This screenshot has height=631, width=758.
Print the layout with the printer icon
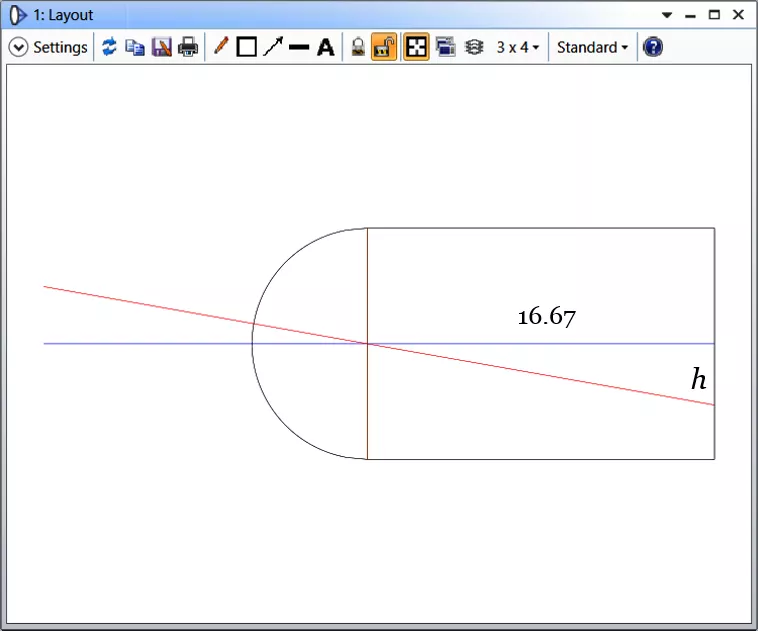188,47
